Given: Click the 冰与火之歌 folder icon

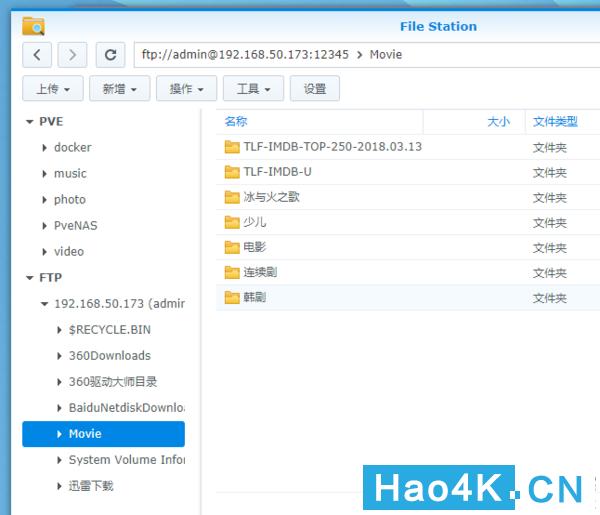Looking at the screenshot, I should tap(232, 197).
